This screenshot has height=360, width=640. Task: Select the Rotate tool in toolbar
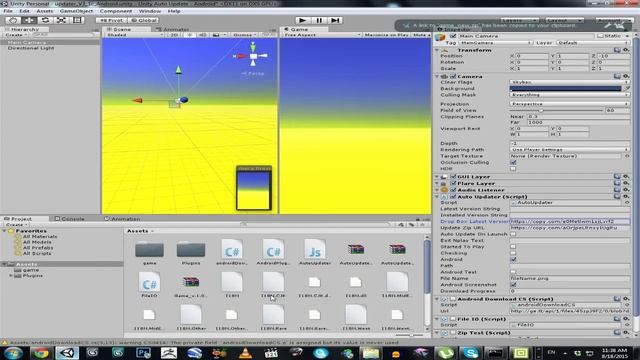click(x=45, y=20)
